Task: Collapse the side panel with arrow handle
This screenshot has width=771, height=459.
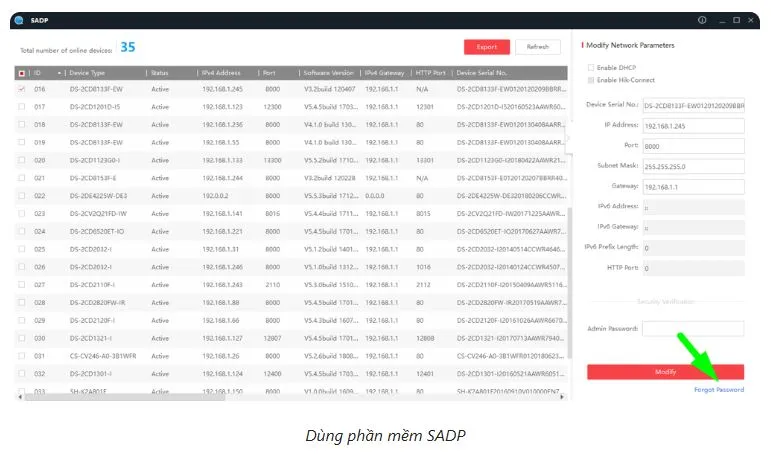Action: pyautogui.click(x=568, y=138)
